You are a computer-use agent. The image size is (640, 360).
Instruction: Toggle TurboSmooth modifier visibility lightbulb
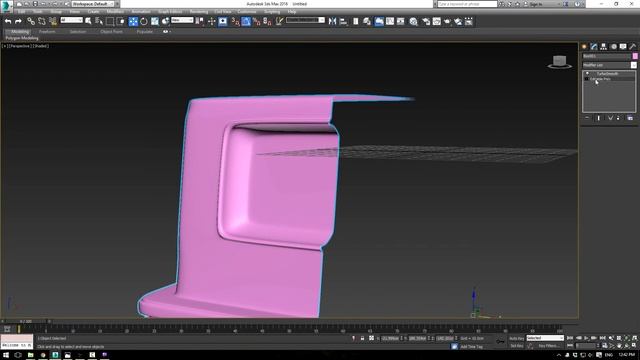587,73
